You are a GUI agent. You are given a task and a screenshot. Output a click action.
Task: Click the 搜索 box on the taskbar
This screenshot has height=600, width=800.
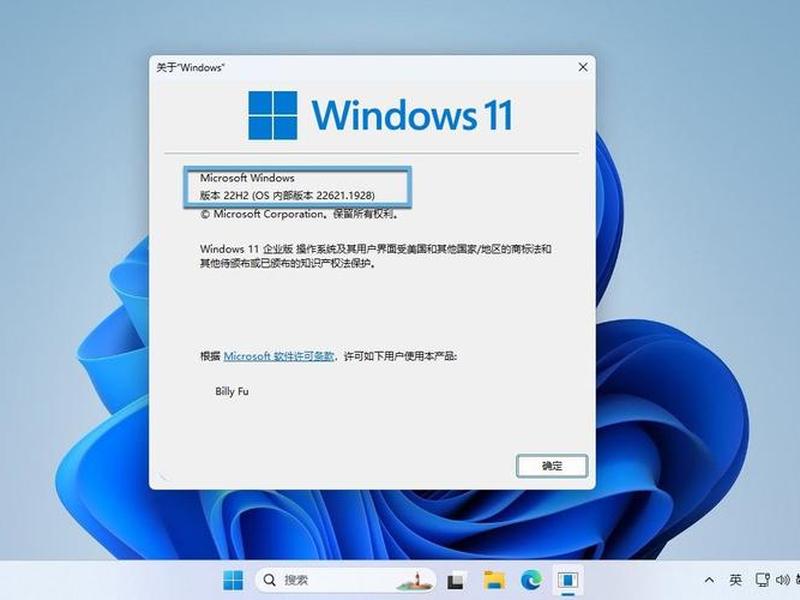pyautogui.click(x=345, y=580)
